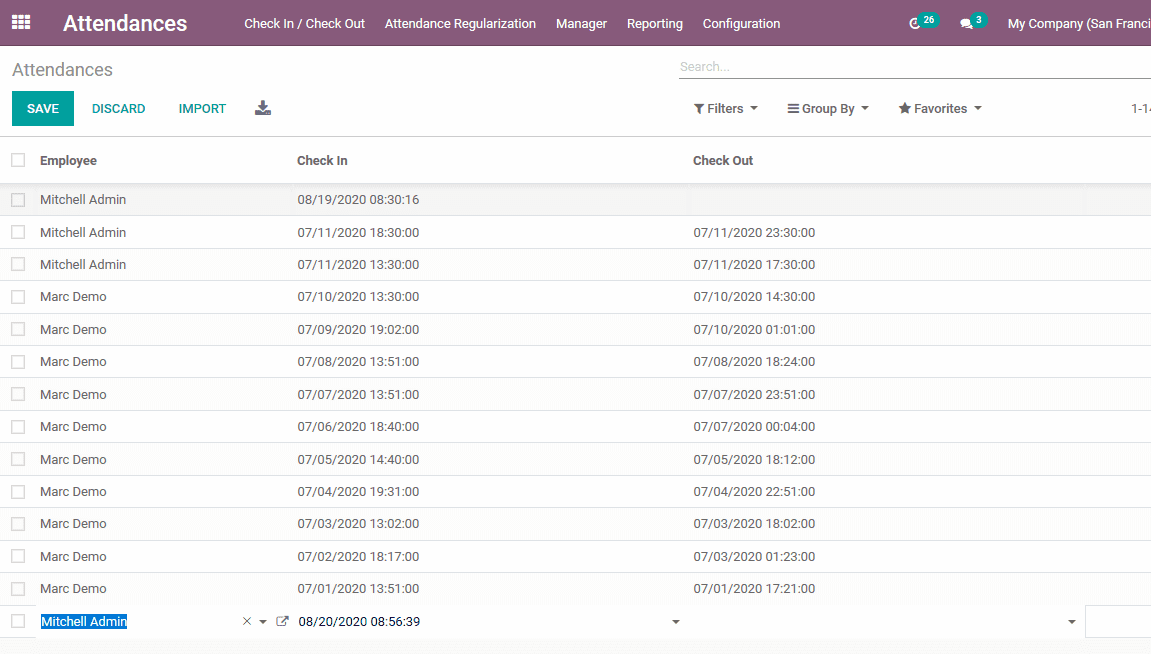Click the Mitchell Admin employee input field
The image size is (1151, 654).
tap(139, 622)
